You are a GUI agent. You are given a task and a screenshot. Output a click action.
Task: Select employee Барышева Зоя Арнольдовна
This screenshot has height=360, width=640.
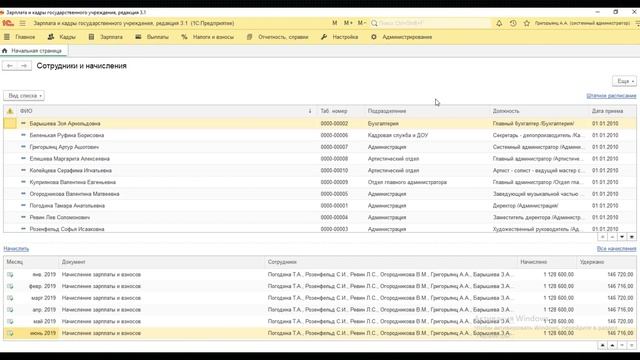pyautogui.click(x=65, y=123)
